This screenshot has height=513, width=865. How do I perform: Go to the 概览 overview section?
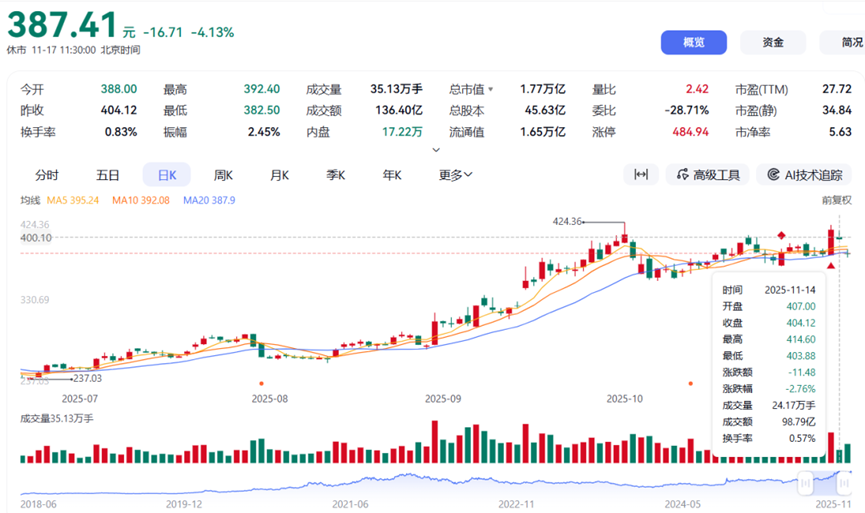click(693, 42)
